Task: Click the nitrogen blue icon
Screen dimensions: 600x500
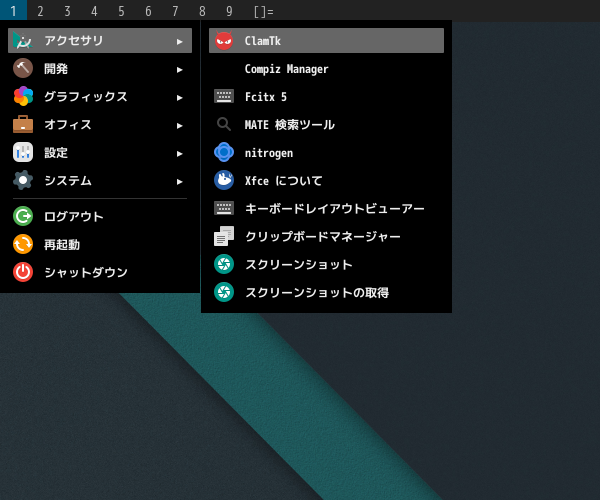Action: click(x=224, y=152)
